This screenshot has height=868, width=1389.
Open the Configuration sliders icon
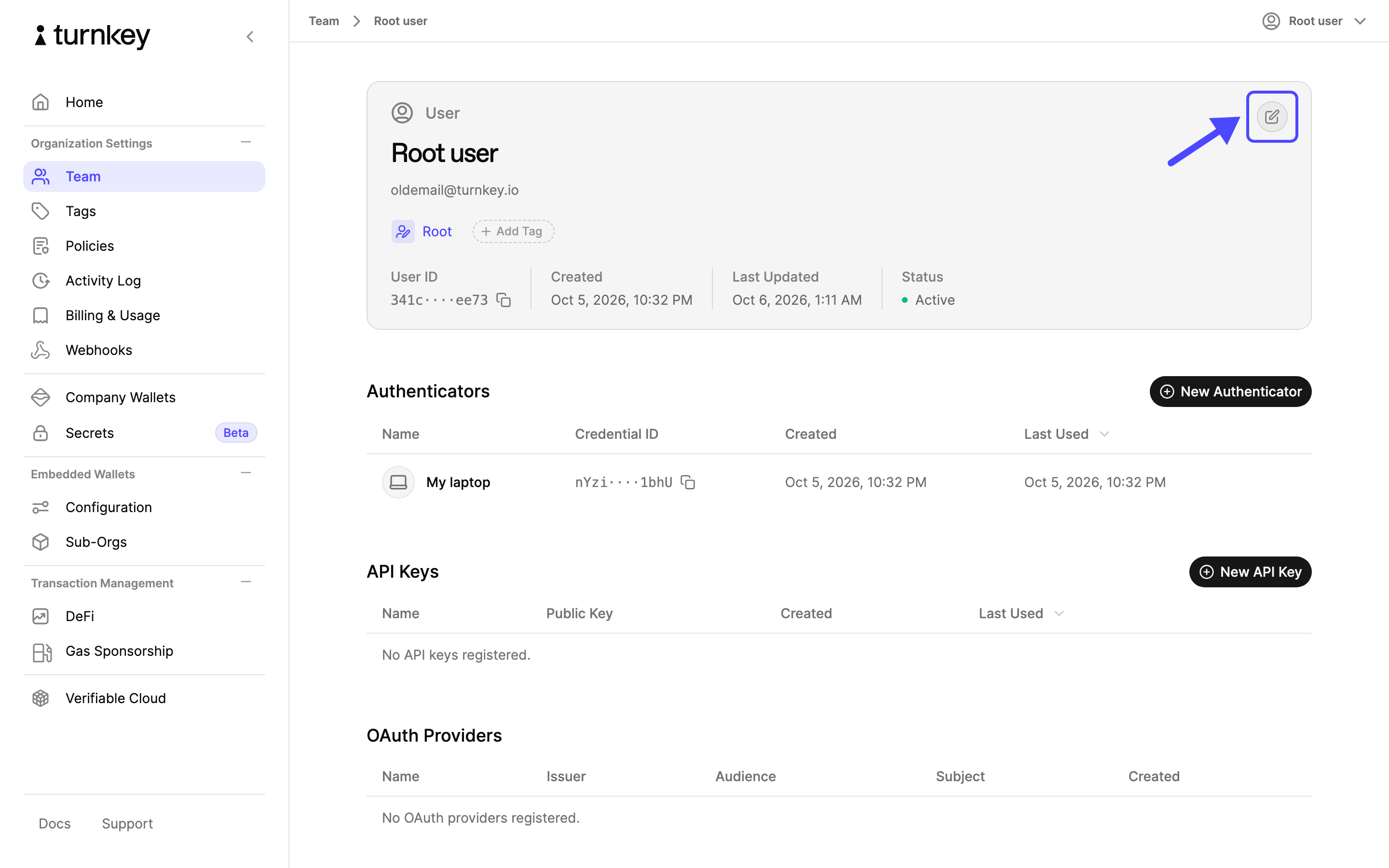coord(40,507)
